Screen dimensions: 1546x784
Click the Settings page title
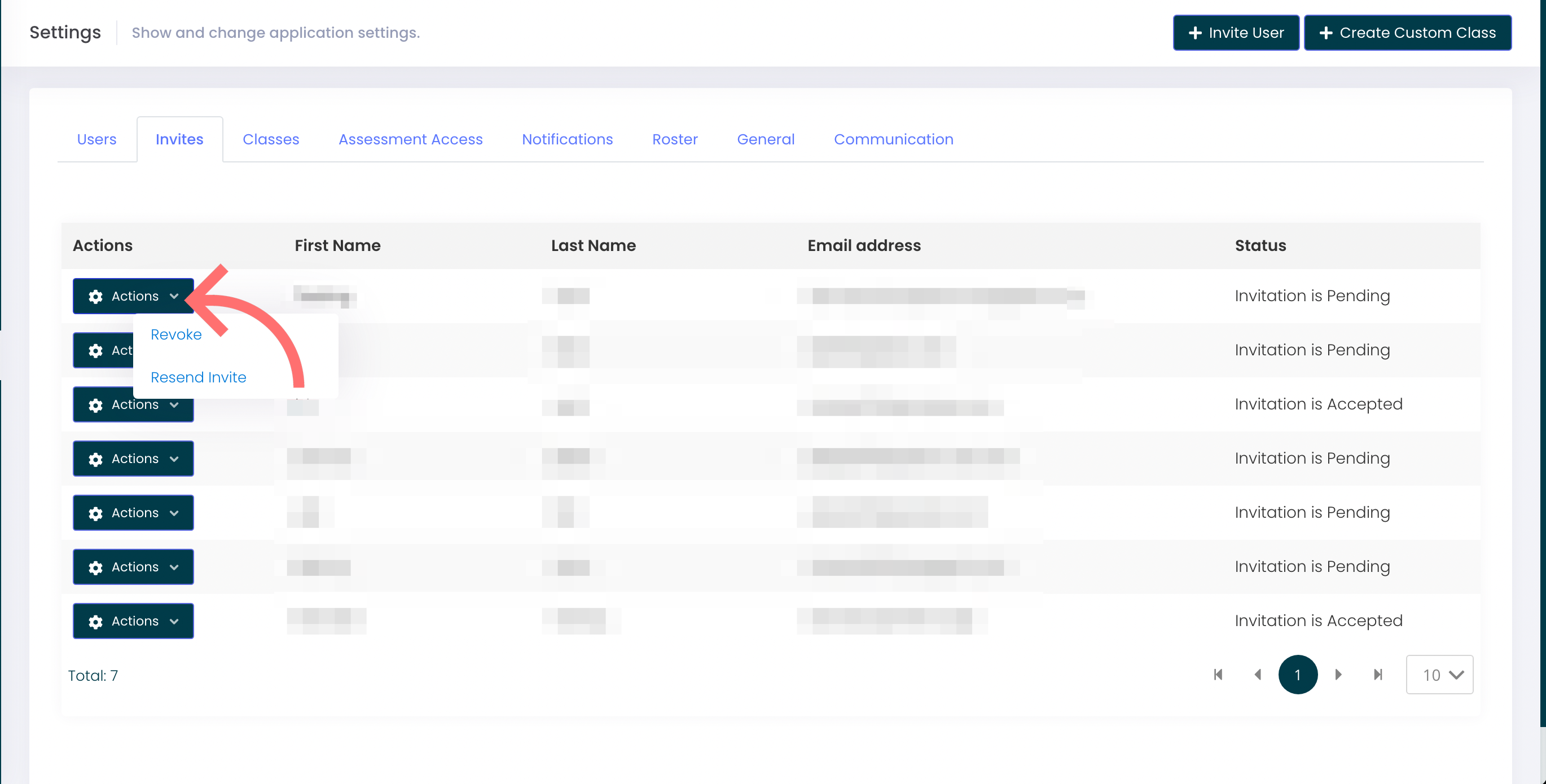click(x=65, y=32)
